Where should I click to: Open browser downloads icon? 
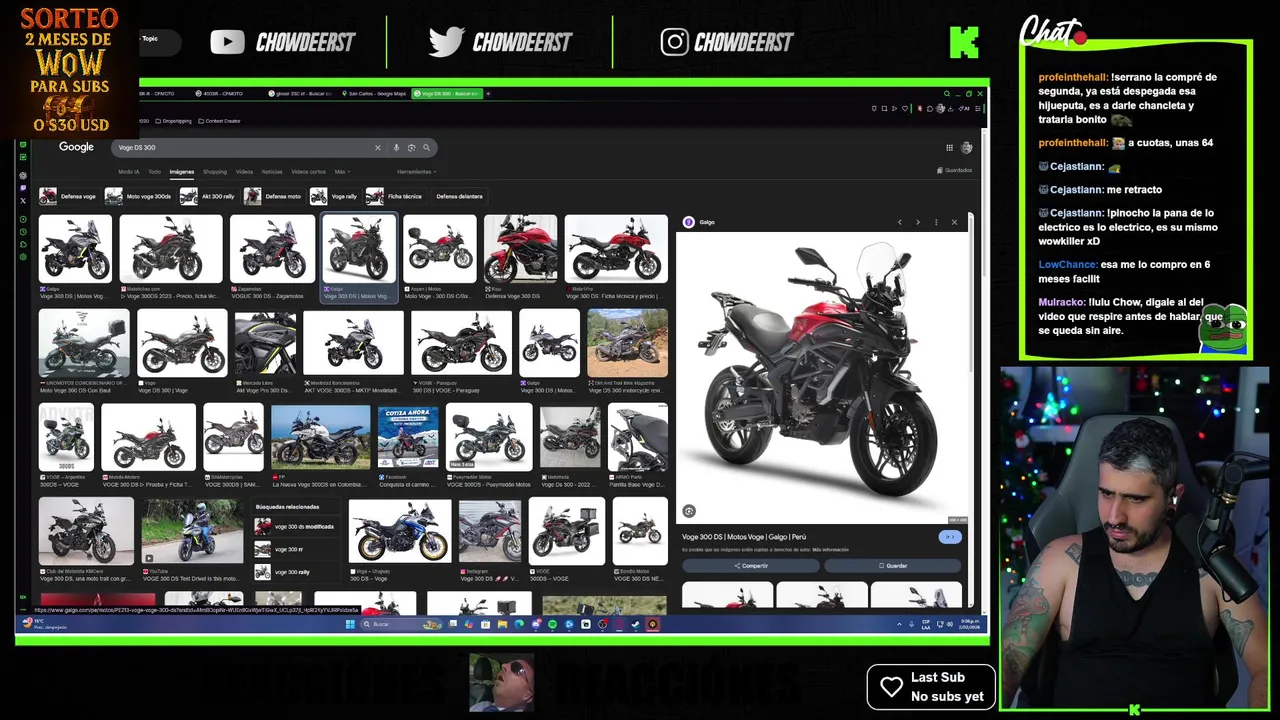(x=950, y=108)
